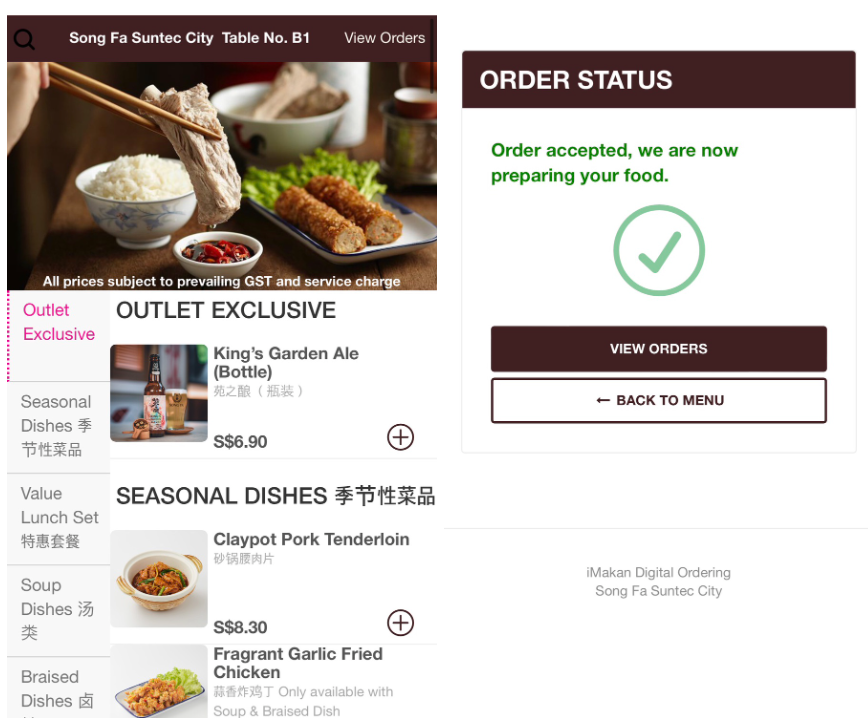This screenshot has height=718, width=868.
Task: Click the BACK TO MENU button
Action: pyautogui.click(x=659, y=400)
